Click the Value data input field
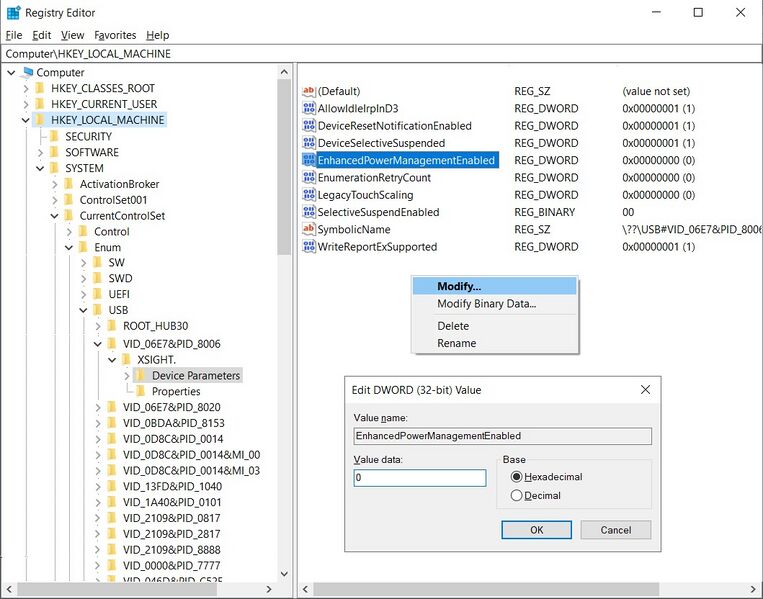 (419, 478)
